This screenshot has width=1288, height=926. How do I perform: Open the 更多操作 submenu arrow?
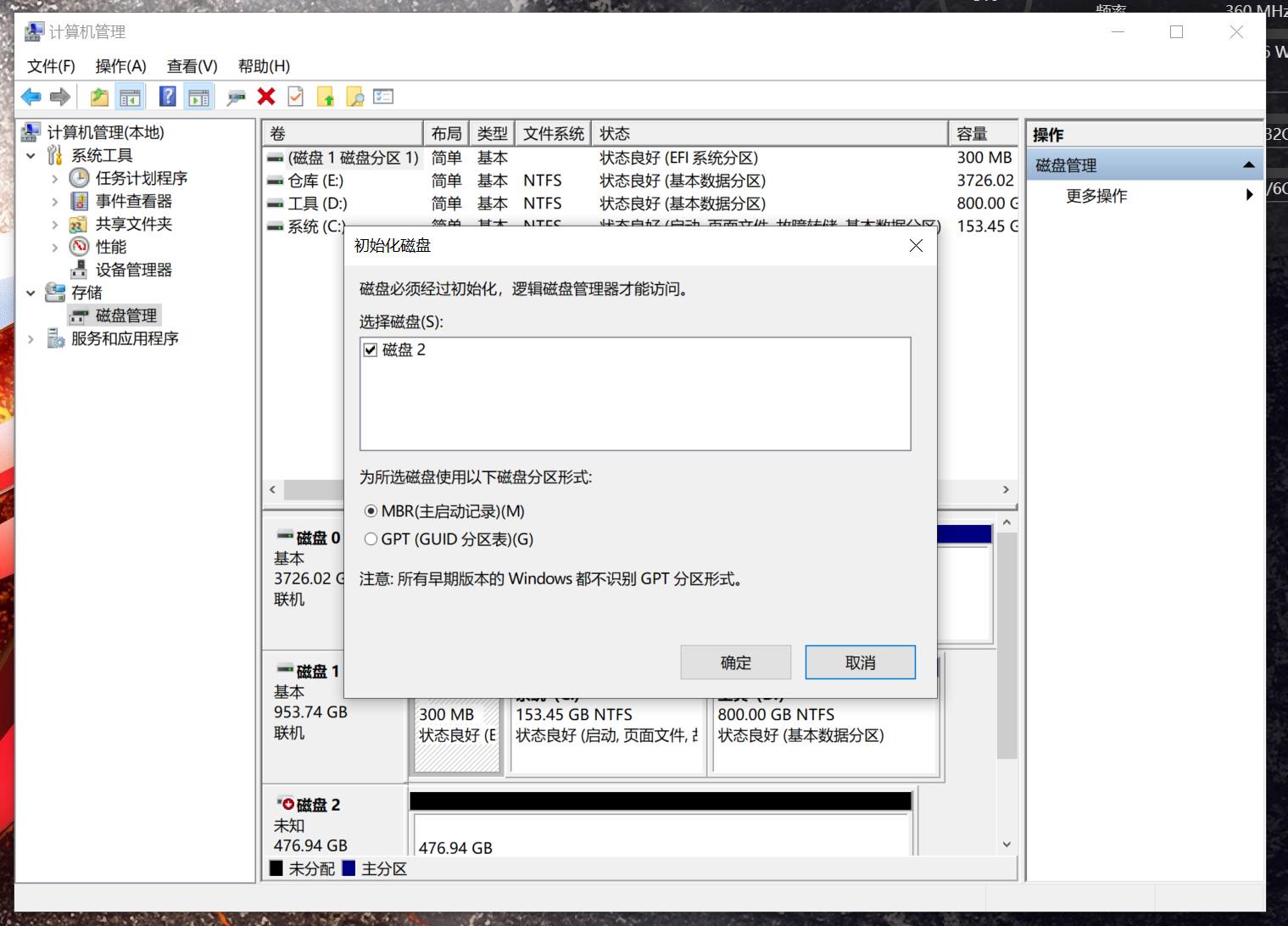click(1249, 195)
